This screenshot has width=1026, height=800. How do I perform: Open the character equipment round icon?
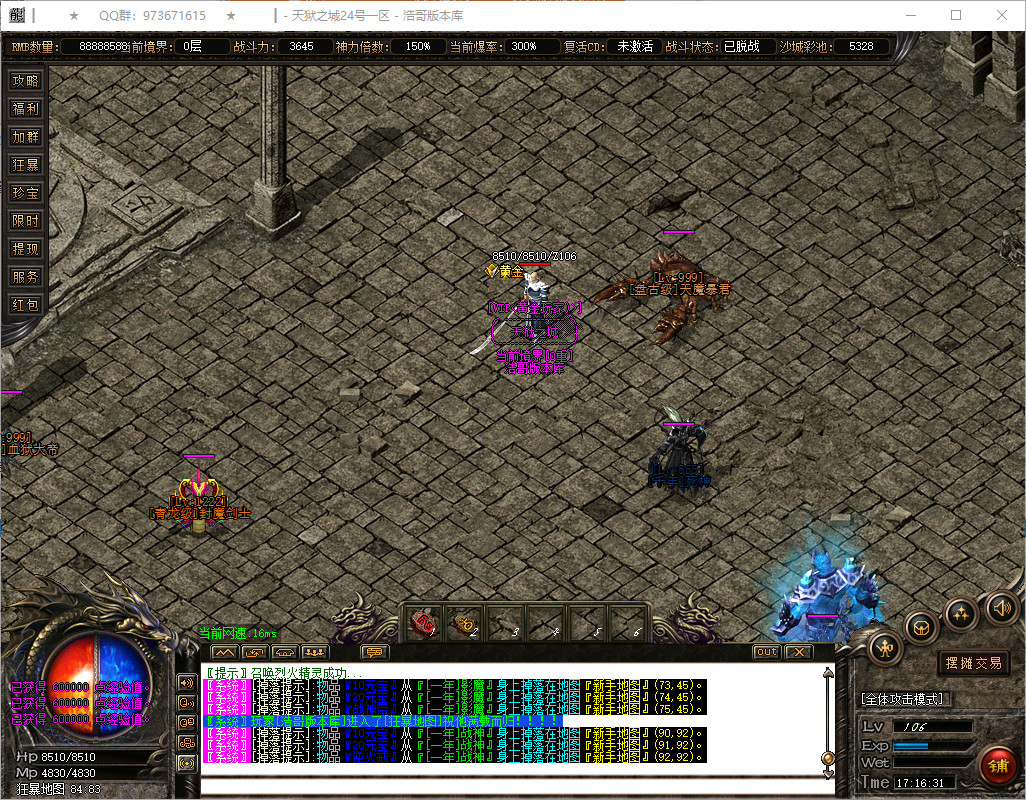(x=886, y=648)
